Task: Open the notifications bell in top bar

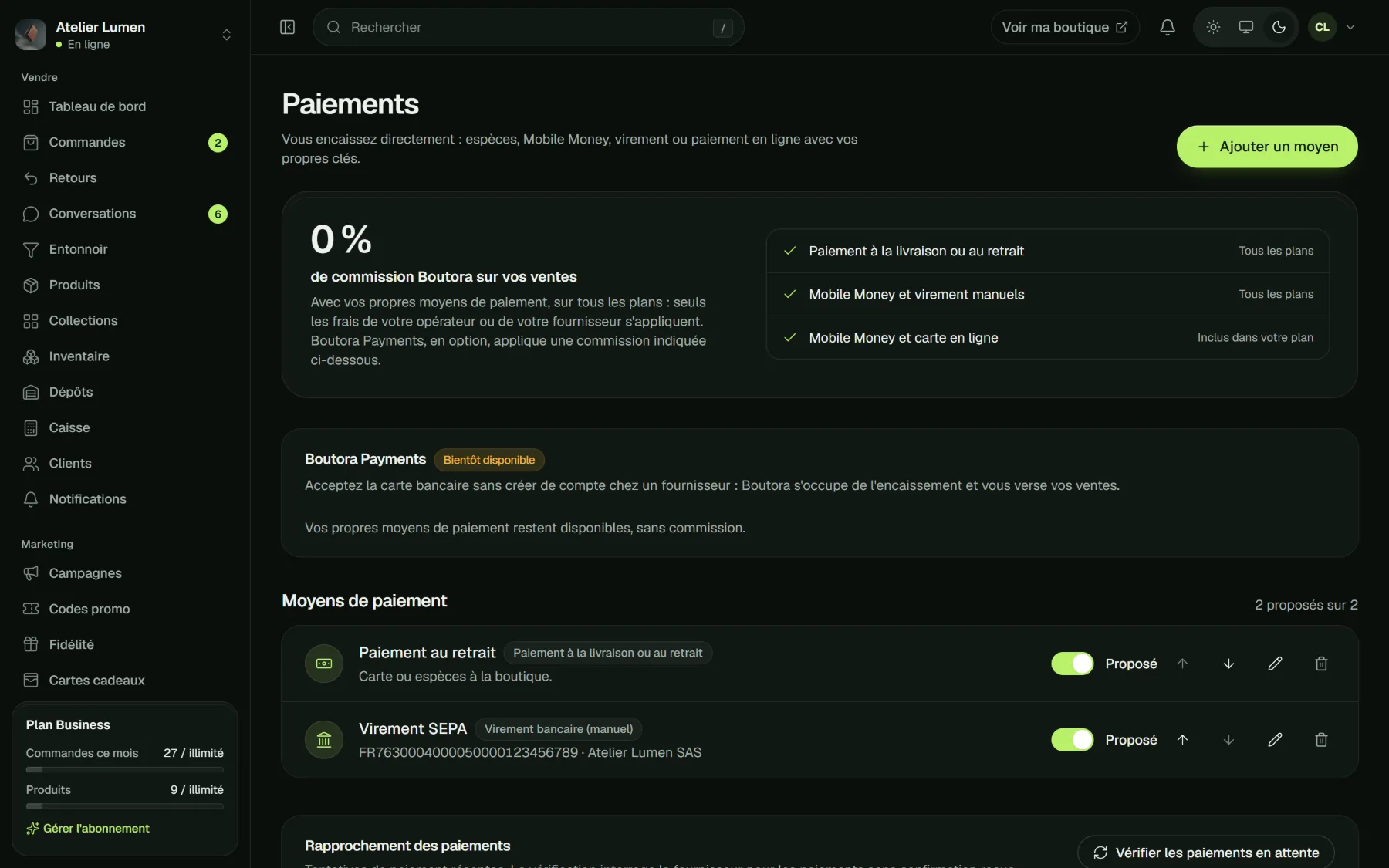Action: [1168, 27]
